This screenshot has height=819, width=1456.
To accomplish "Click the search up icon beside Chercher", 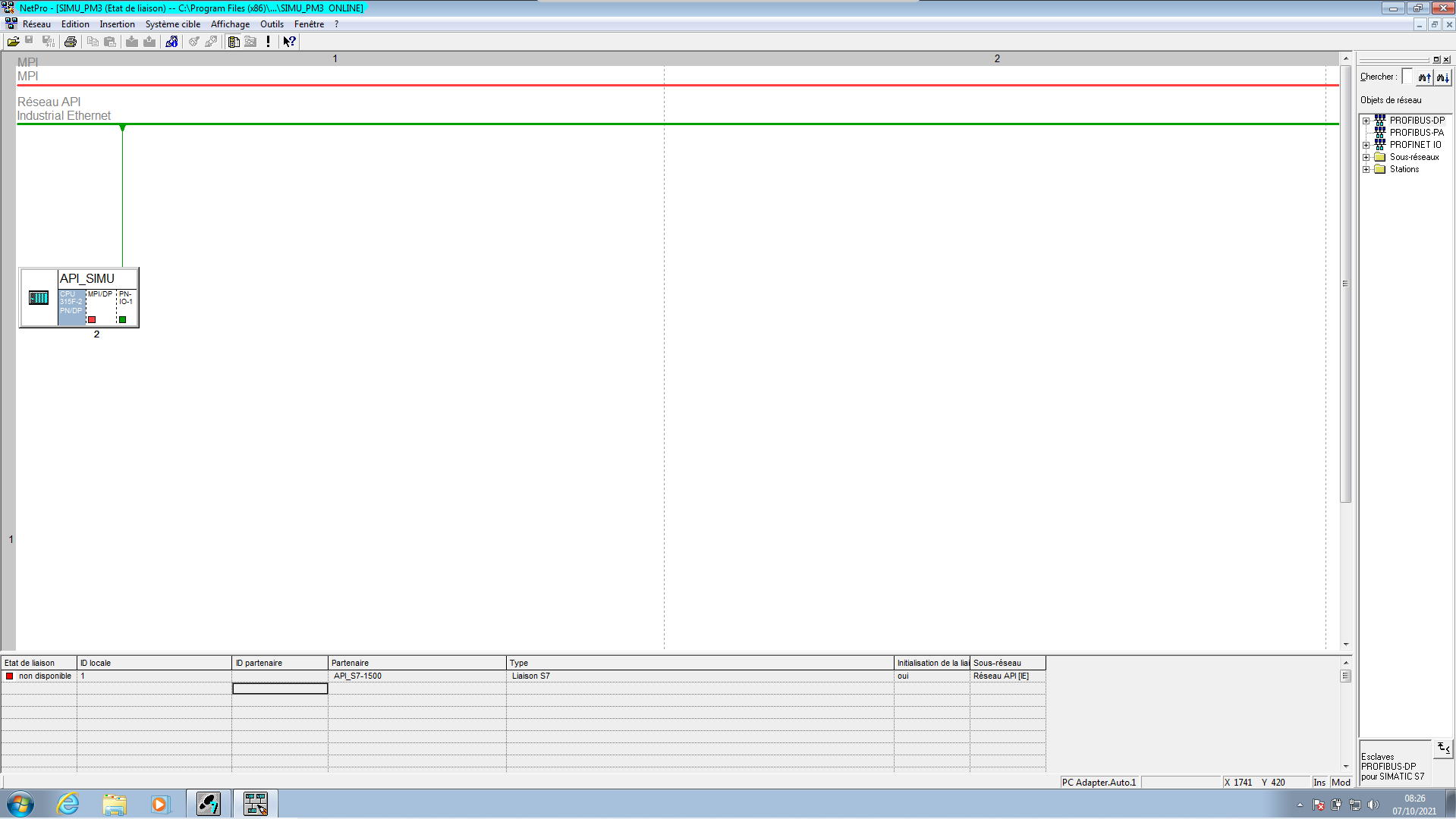I will 1424,77.
